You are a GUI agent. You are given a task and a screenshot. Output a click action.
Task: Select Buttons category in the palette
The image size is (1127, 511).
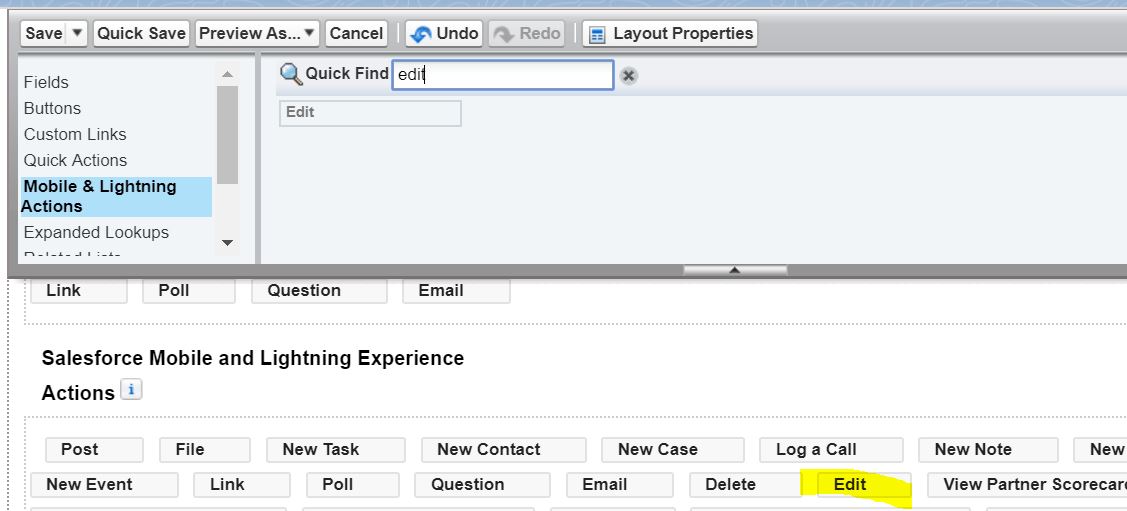[52, 108]
